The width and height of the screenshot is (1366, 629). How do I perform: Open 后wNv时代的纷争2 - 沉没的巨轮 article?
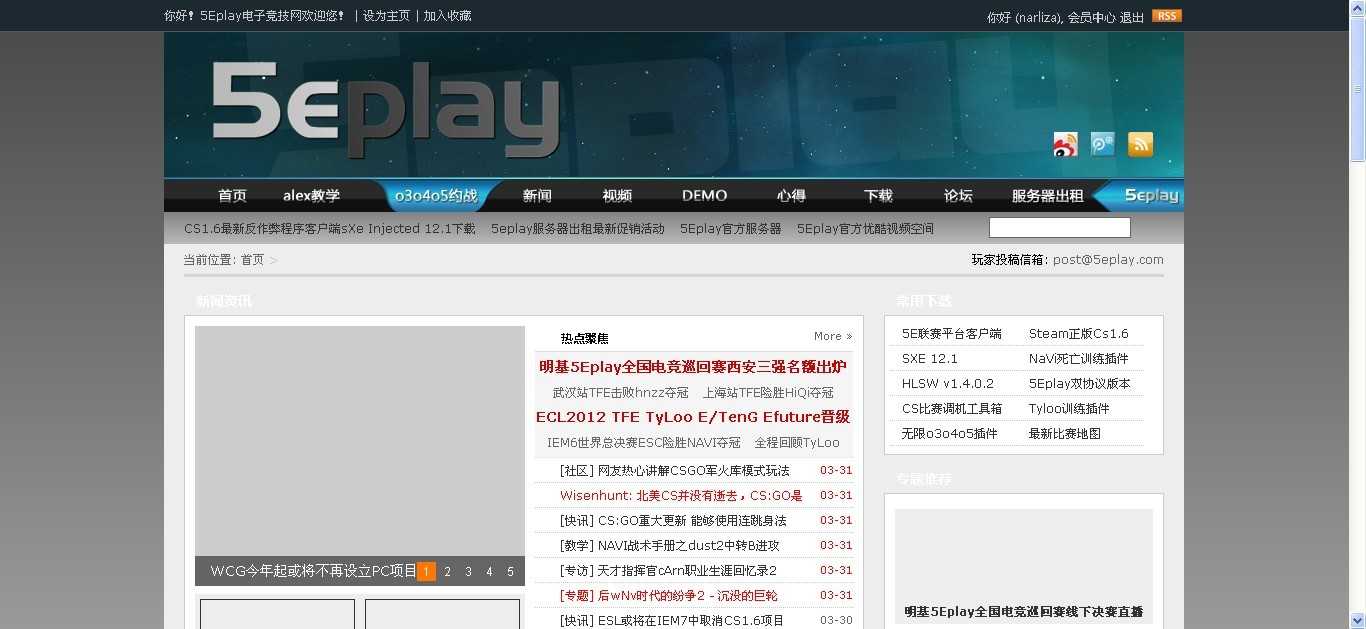[x=687, y=596]
